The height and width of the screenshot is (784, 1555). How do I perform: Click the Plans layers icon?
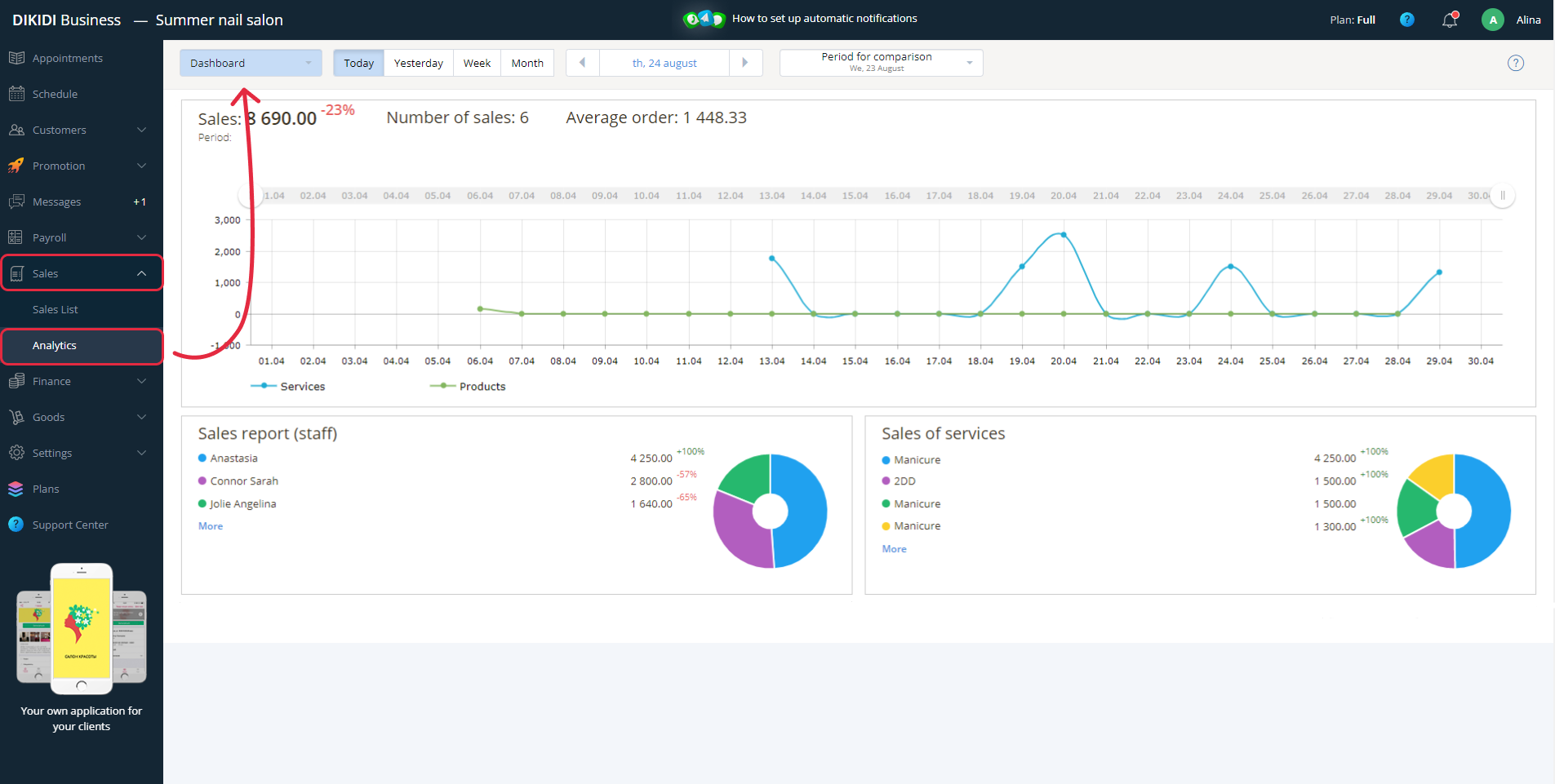16,489
